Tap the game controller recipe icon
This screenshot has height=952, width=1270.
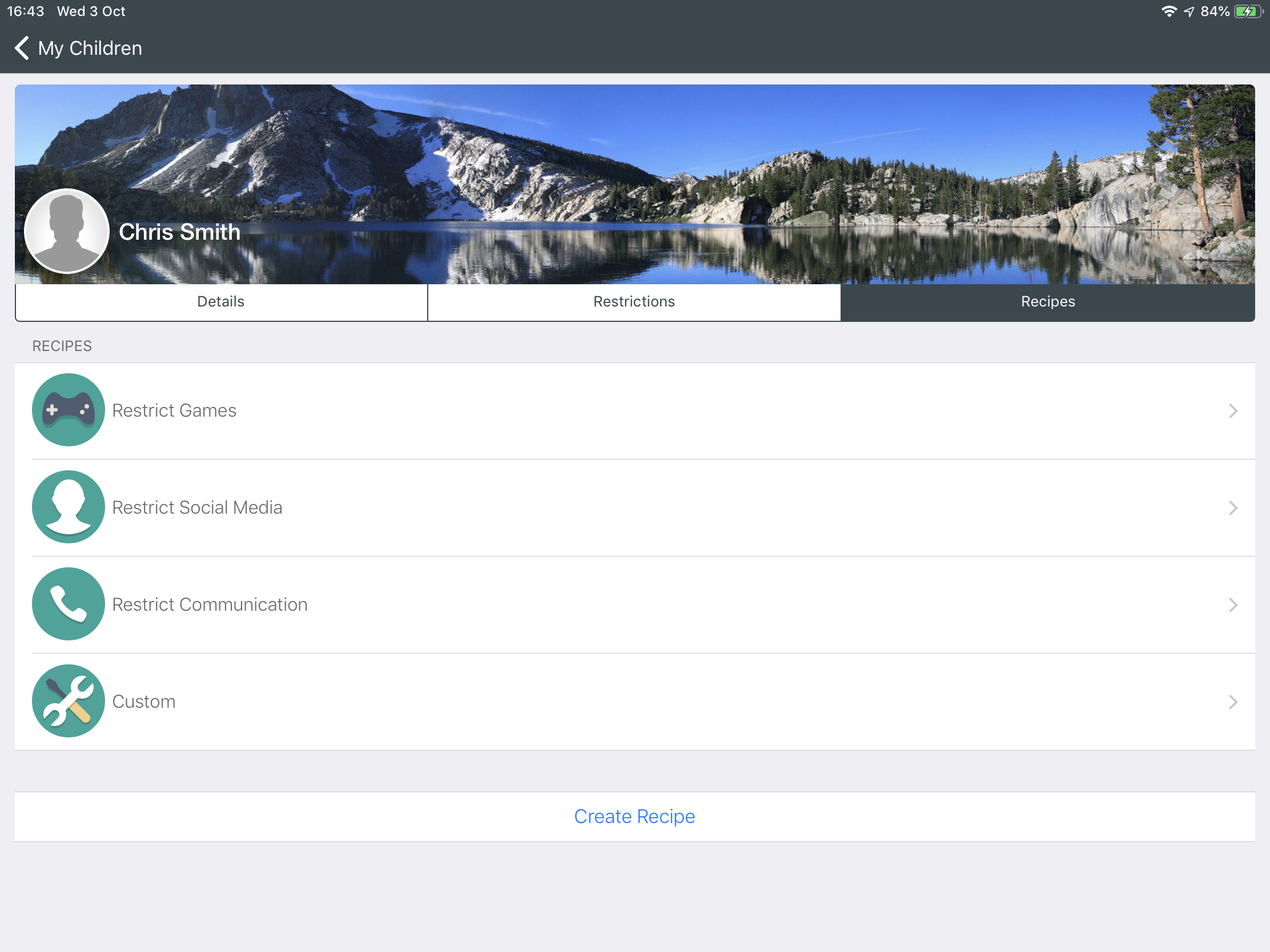pos(69,410)
